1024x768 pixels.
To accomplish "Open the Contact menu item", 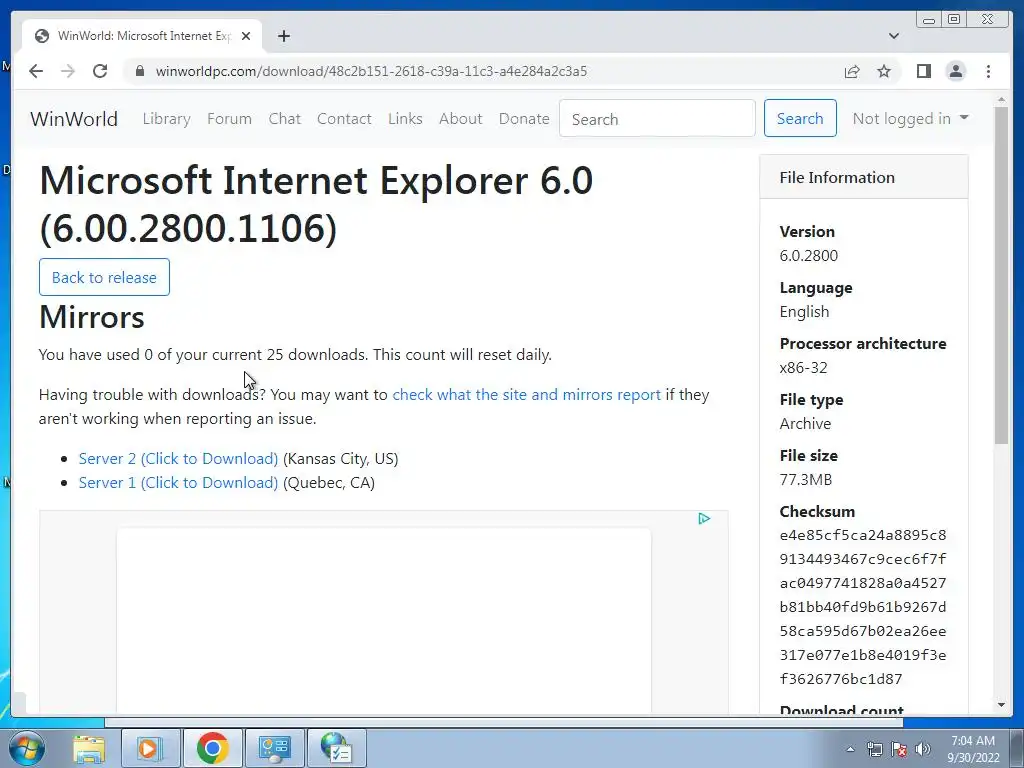I will tap(344, 119).
